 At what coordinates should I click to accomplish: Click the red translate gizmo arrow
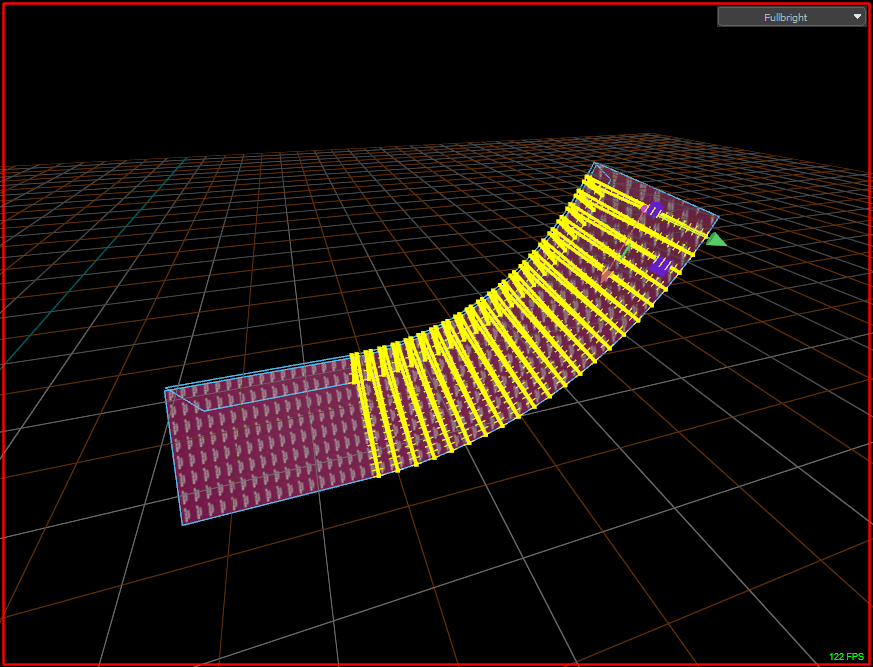[606, 275]
